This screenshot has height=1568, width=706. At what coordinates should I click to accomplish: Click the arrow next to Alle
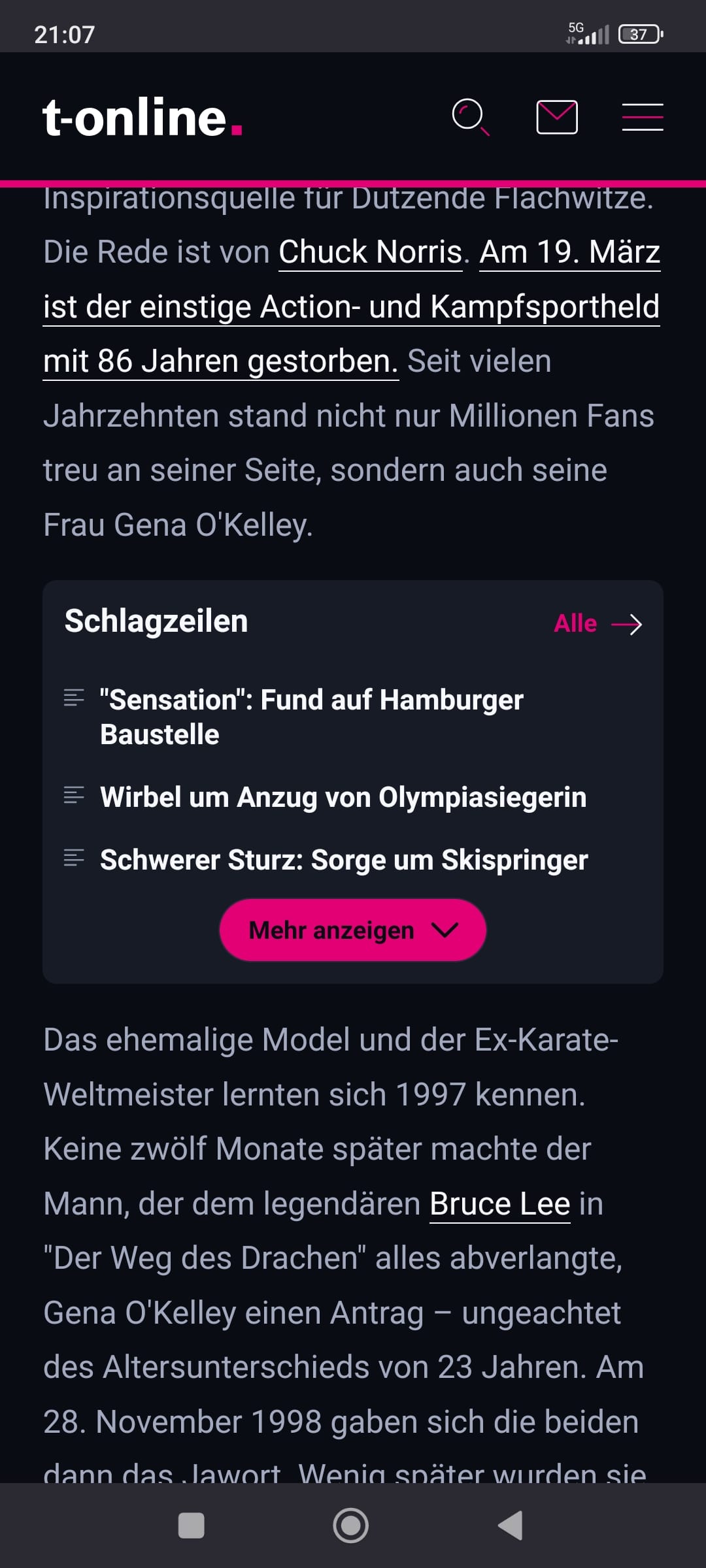(x=626, y=625)
